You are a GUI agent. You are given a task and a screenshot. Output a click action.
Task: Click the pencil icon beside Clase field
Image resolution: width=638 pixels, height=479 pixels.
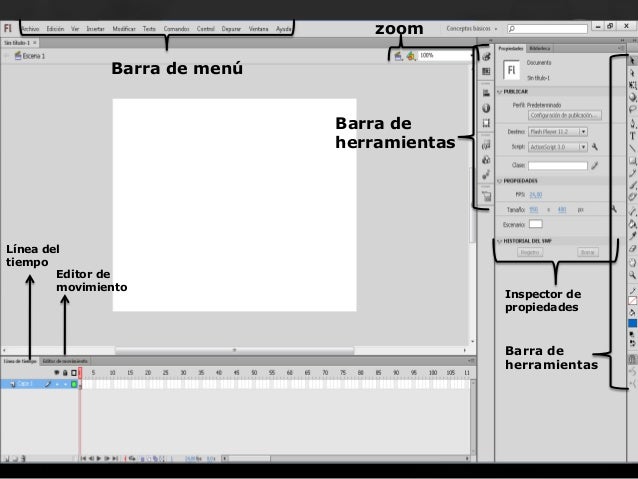(595, 165)
